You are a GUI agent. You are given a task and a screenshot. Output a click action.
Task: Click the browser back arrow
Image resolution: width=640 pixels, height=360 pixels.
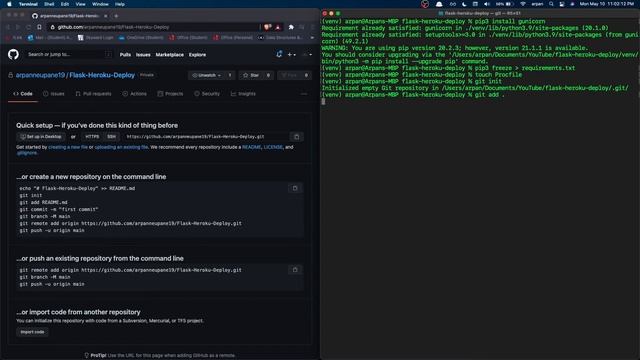[8, 27]
